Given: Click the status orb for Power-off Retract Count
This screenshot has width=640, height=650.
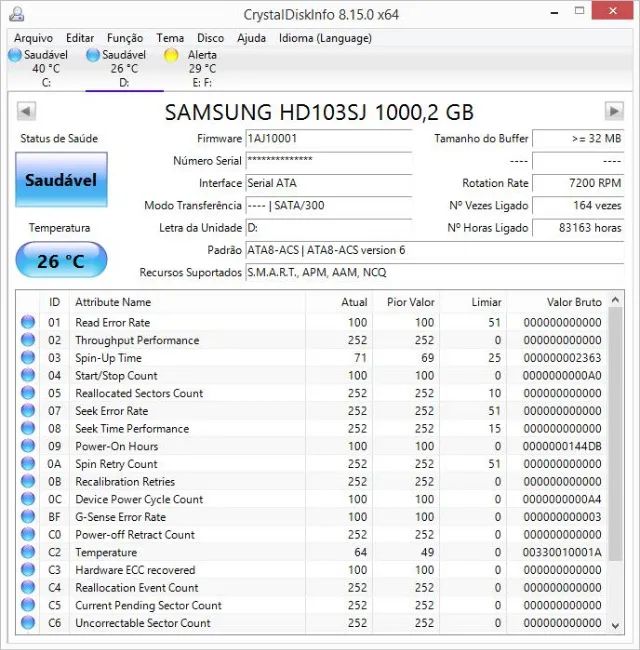Looking at the screenshot, I should pos(28,534).
